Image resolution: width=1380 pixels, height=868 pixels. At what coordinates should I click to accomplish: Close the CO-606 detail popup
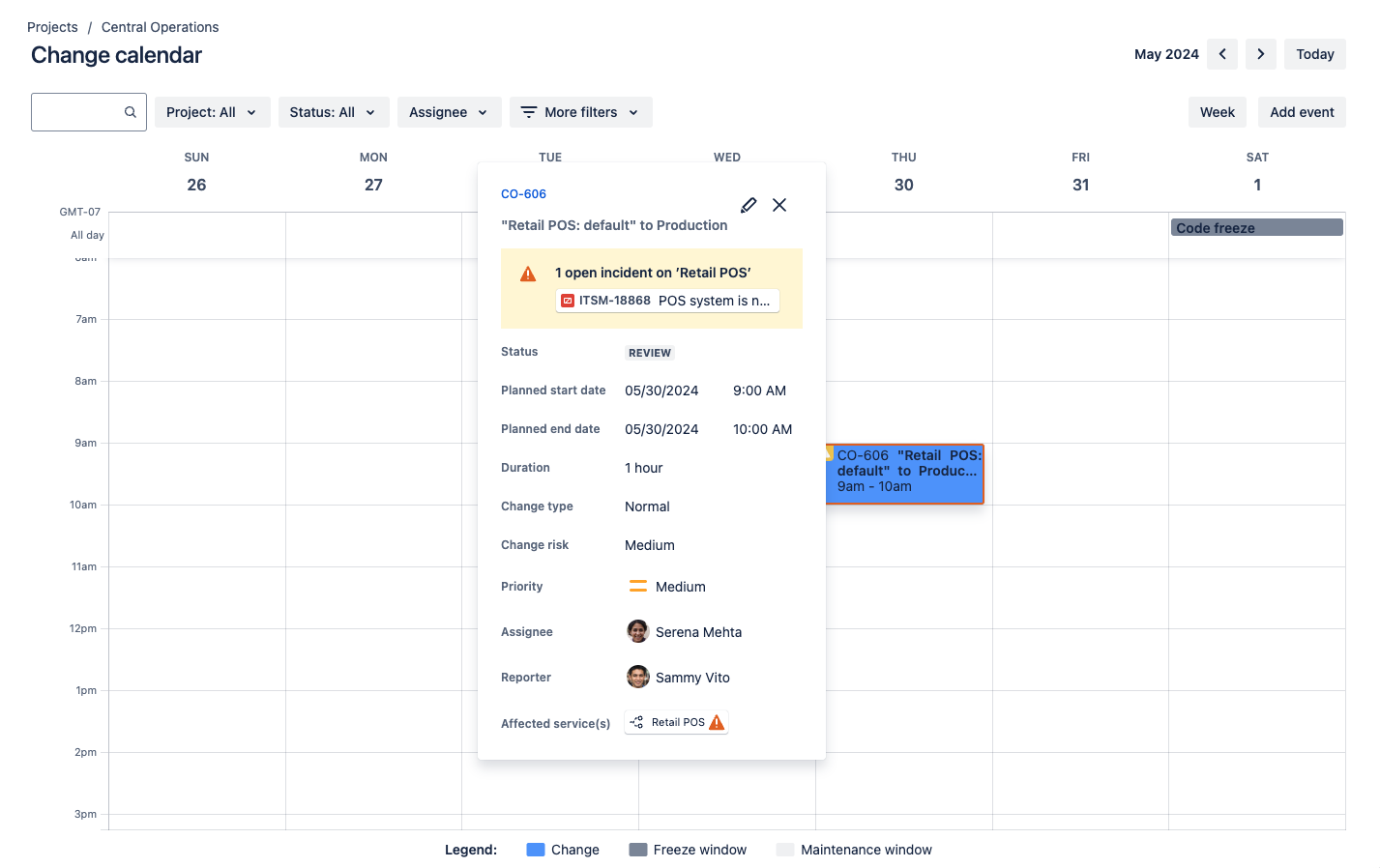[x=779, y=205]
